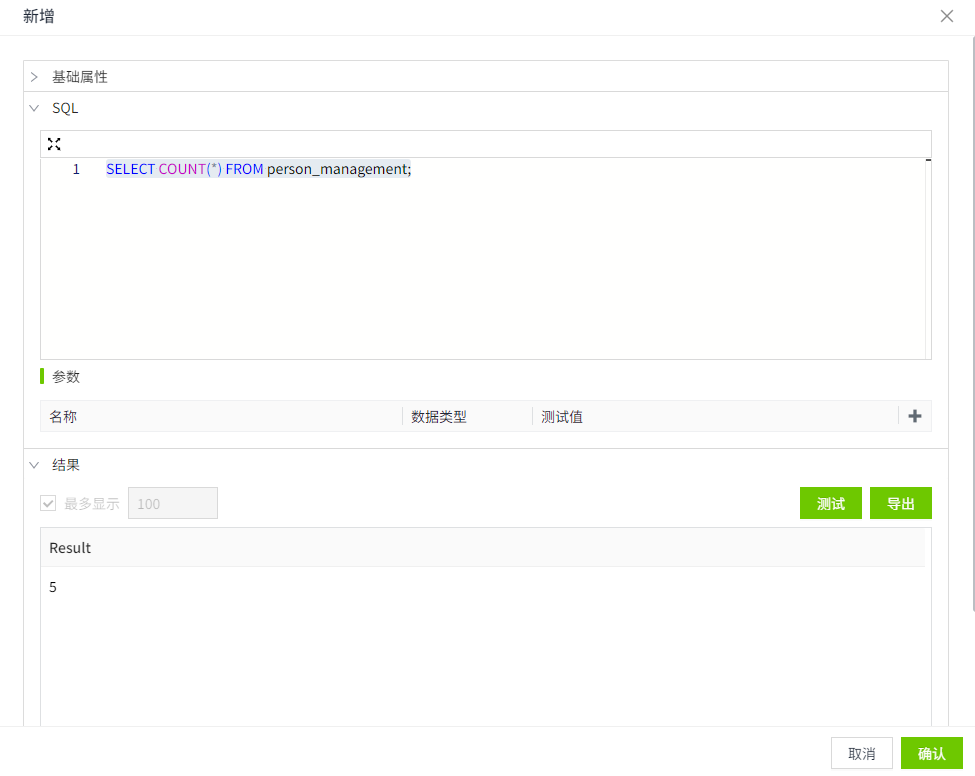Toggle the 最多显示 checkbox
Image resolution: width=975 pixels, height=776 pixels.
(48, 503)
